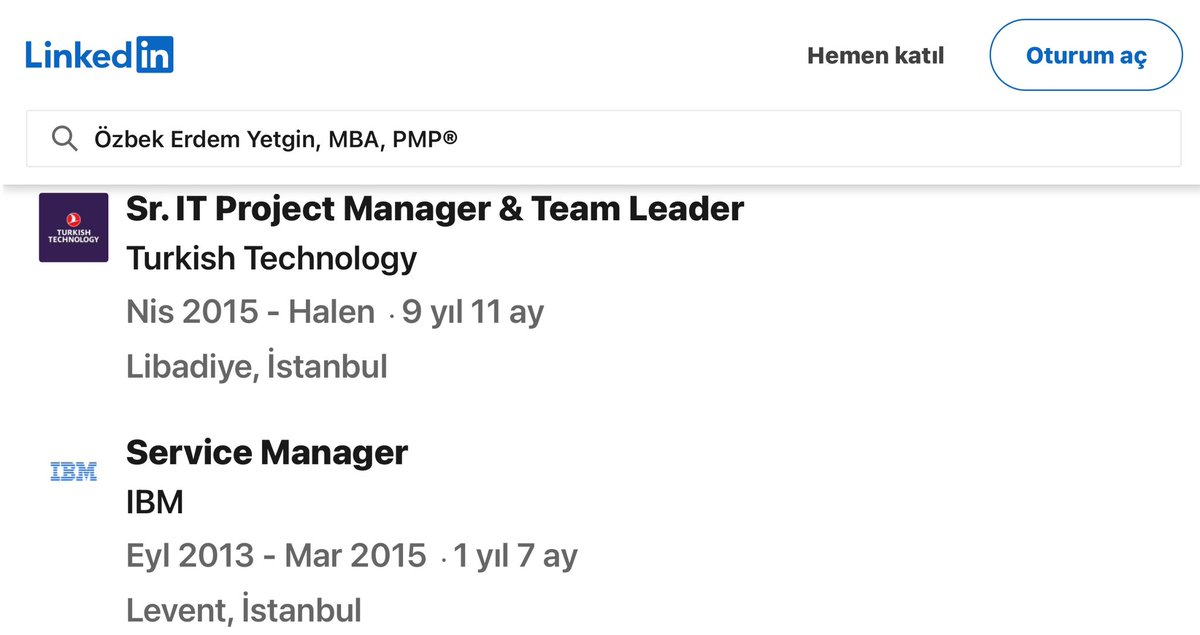Select the "Eyl 2013 - Mar 2015" date range
The width and height of the screenshot is (1200, 635).
coord(276,556)
